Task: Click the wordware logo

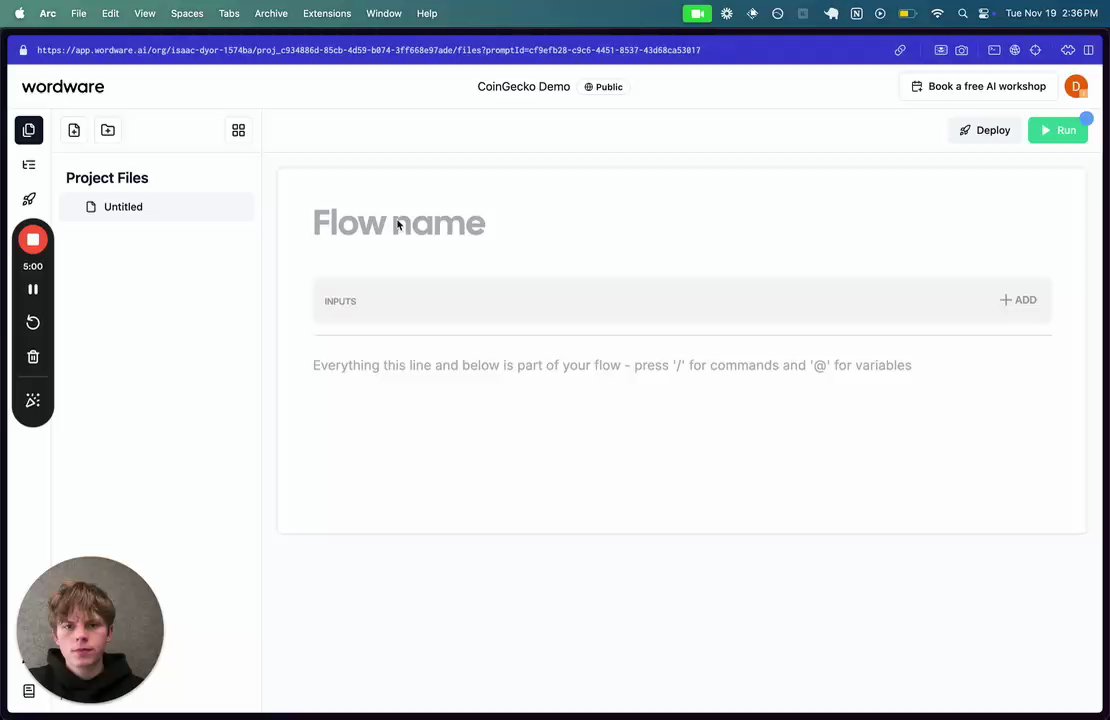Action: tap(63, 86)
